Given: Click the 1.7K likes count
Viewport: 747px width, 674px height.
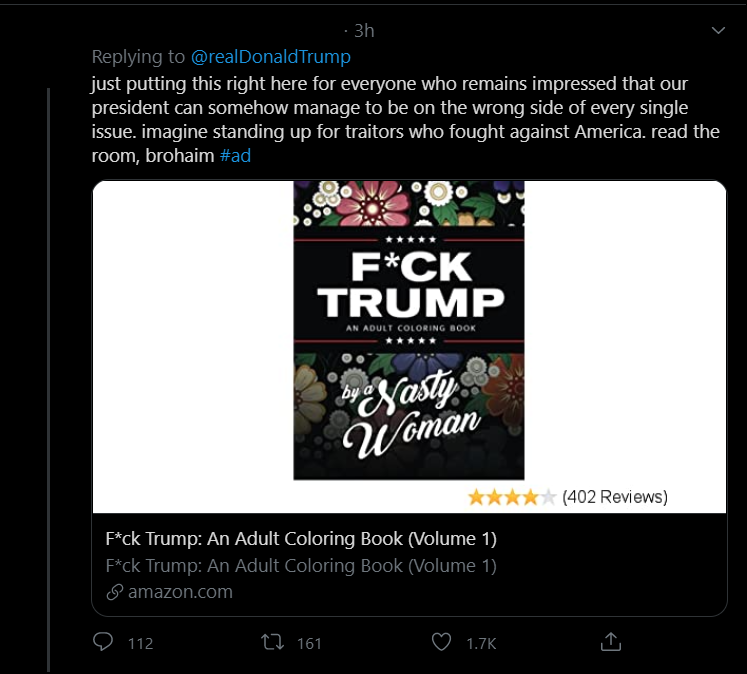Looking at the screenshot, I should click(481, 643).
